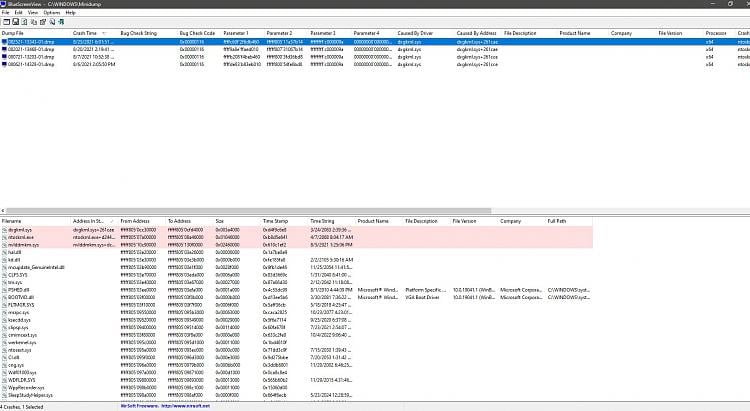The width and height of the screenshot is (750, 411).
Task: Select the nvlddmkm.sys driver row
Action: tap(296, 244)
